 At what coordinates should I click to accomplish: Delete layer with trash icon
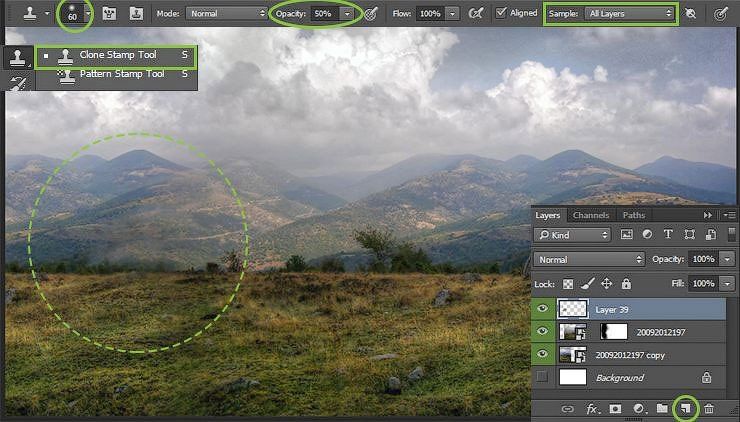(x=709, y=409)
